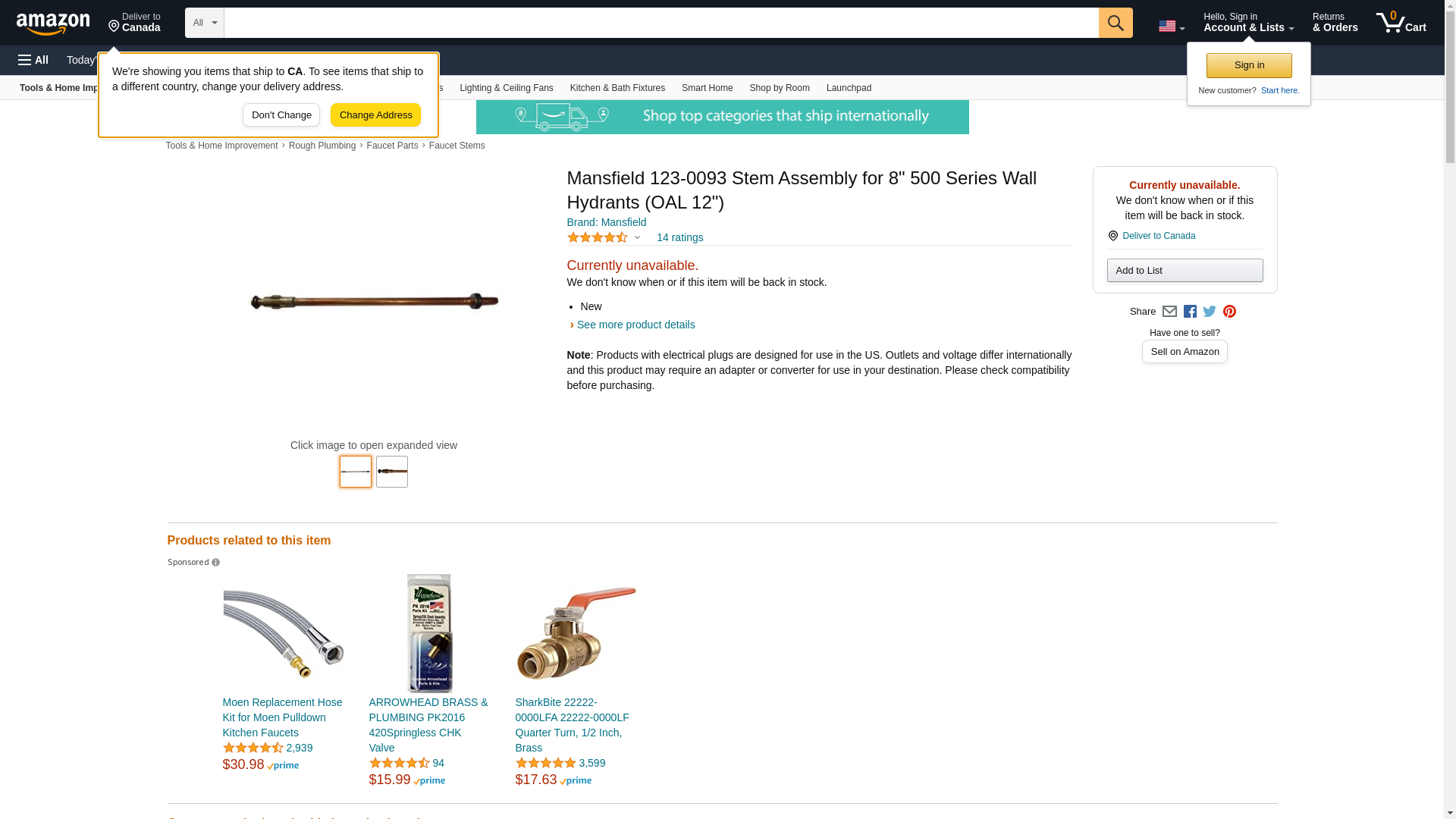This screenshot has width=1456, height=819.
Task: Open Shop by Room menu item
Action: tap(779, 88)
